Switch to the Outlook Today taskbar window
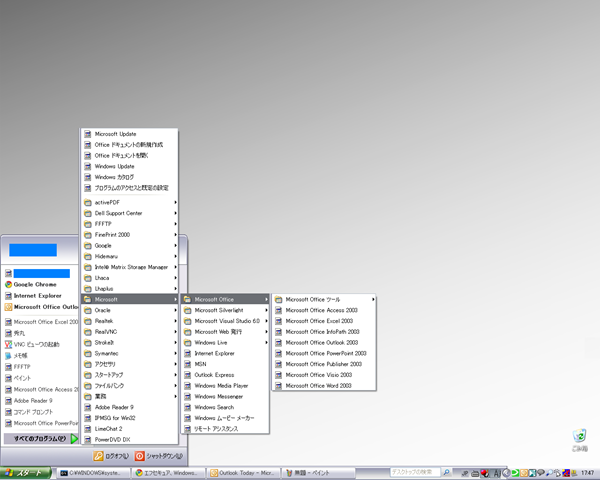 click(x=244, y=473)
